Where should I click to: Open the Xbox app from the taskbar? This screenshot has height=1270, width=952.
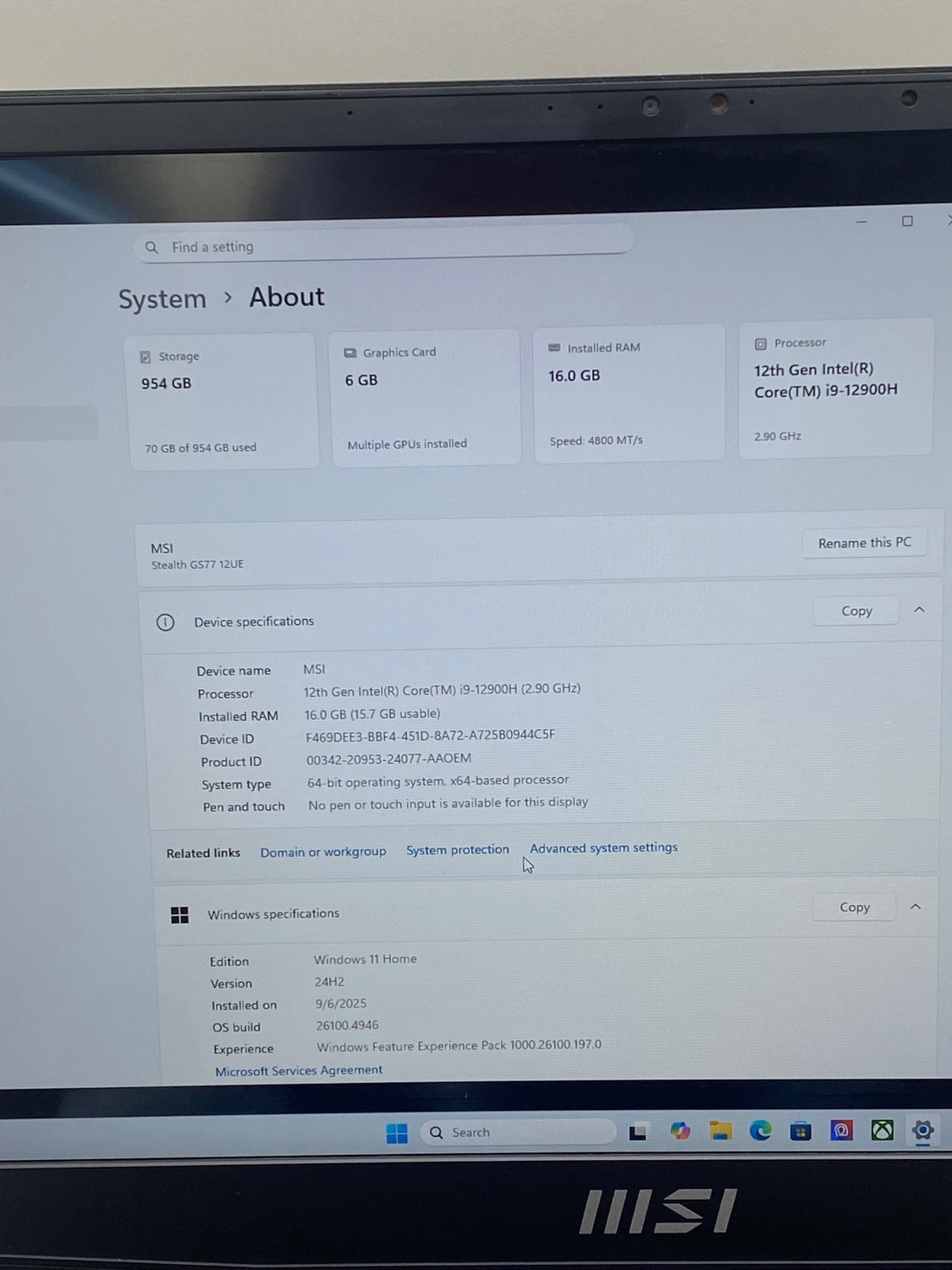click(x=883, y=1130)
